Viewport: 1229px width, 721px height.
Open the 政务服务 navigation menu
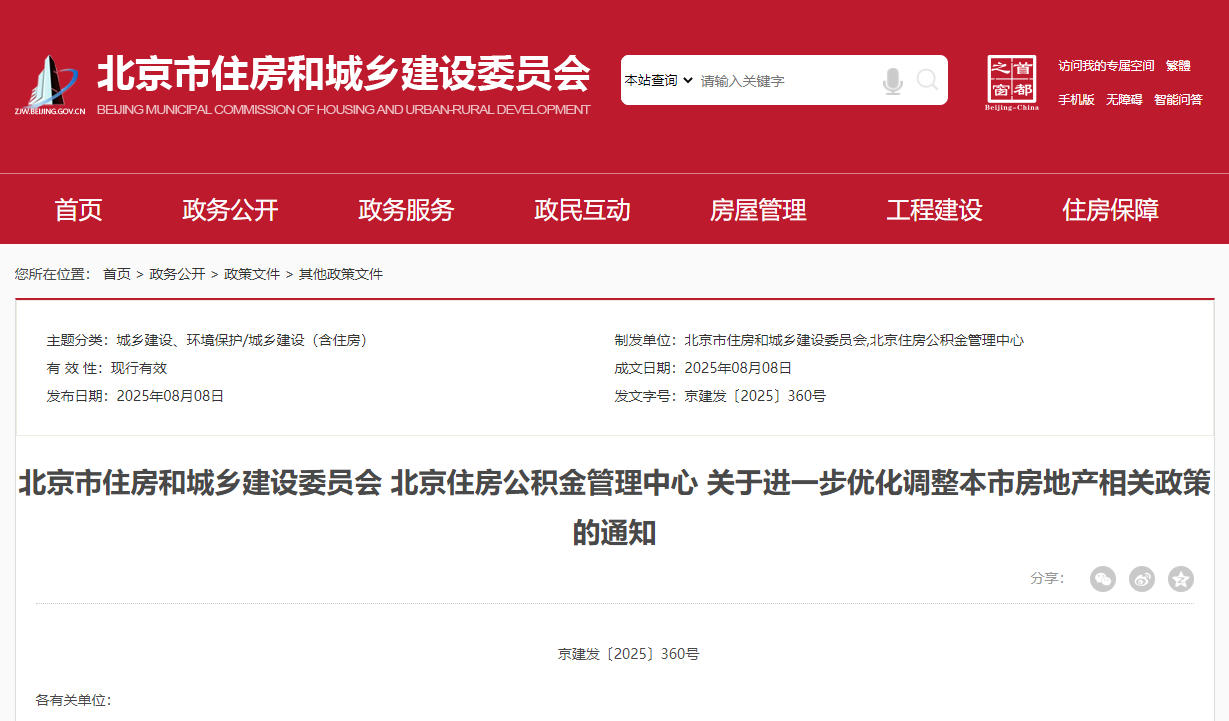click(406, 210)
